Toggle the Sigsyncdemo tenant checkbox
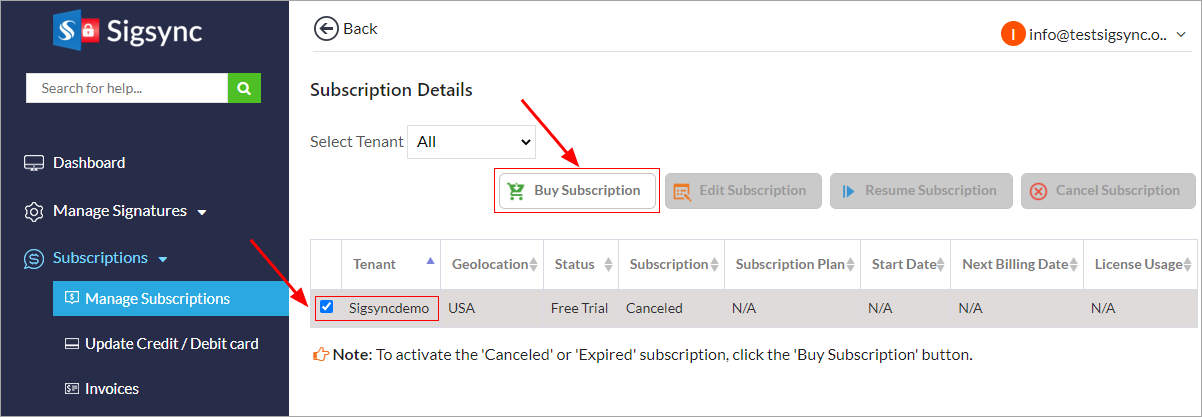This screenshot has height=417, width=1202. pos(326,307)
